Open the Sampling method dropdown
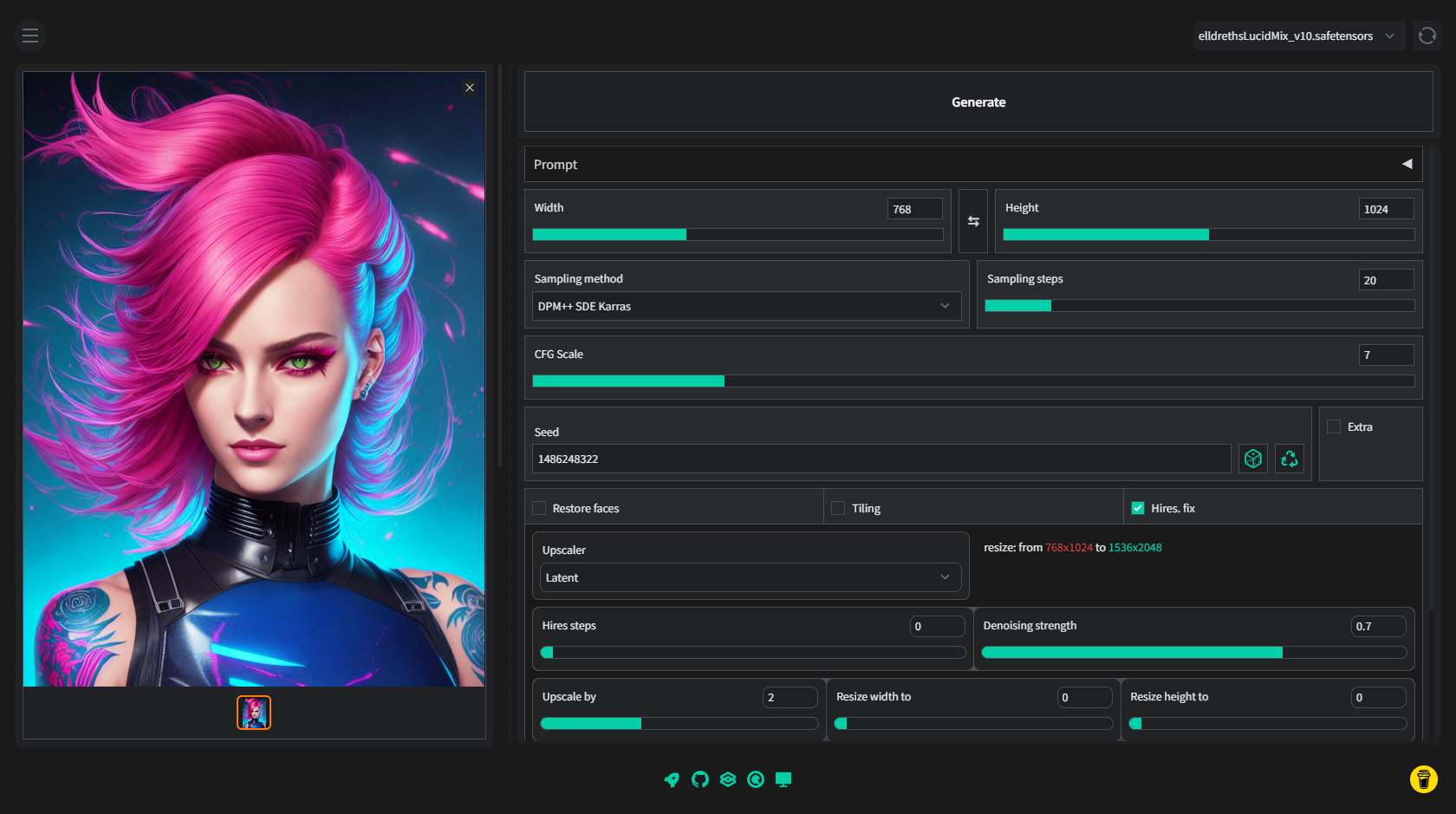The height and width of the screenshot is (814, 1456). point(745,306)
